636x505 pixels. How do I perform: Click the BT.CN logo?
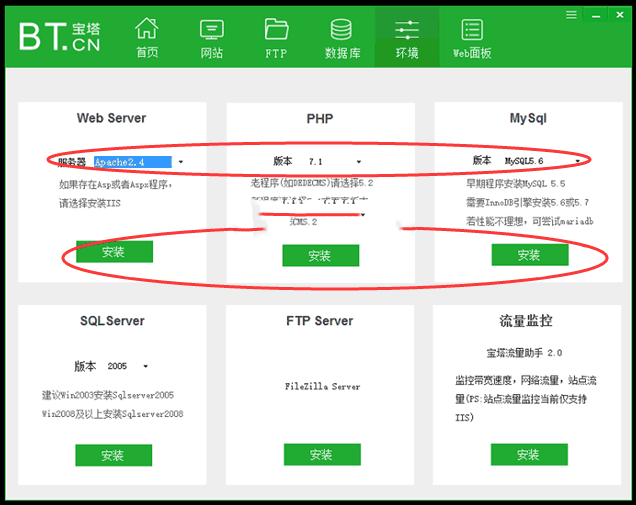(59, 37)
